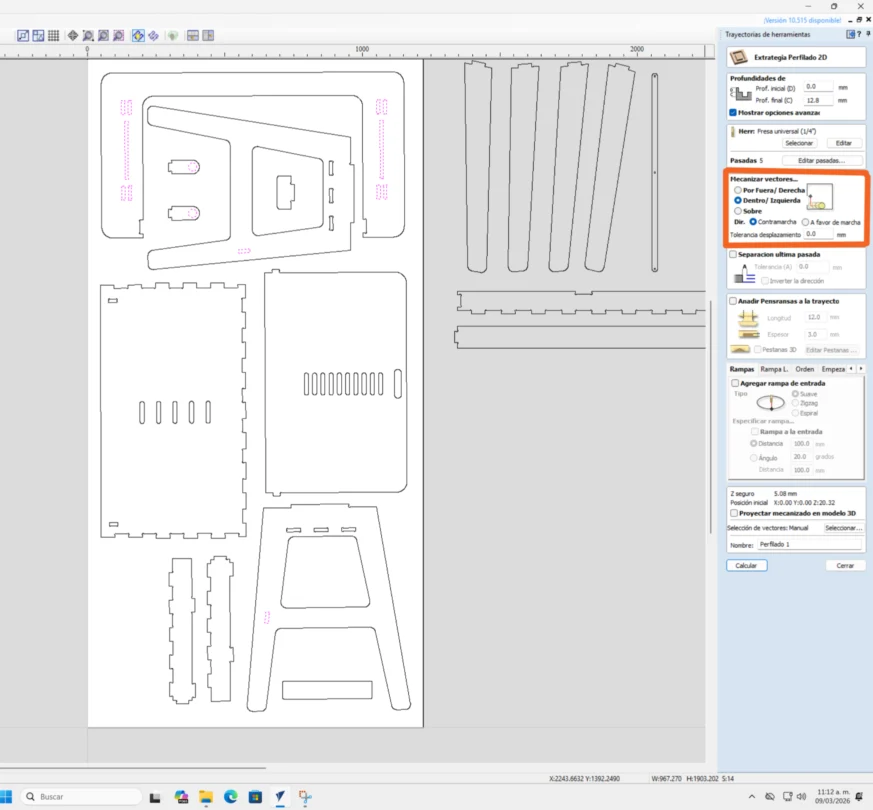Check Agregar rampa de entrada

(736, 383)
